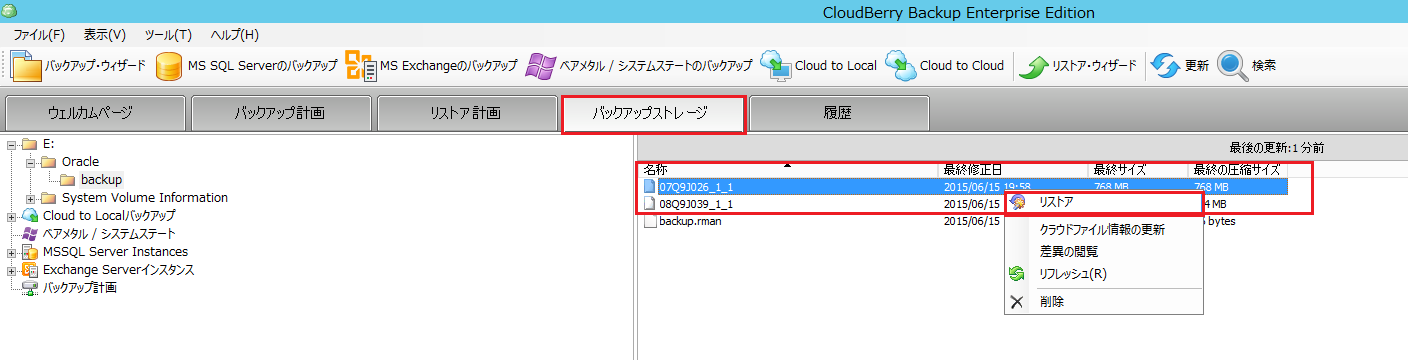Sort the file list by 名称 column
Viewport: 1408px width, 360px height.
[x=789, y=170]
